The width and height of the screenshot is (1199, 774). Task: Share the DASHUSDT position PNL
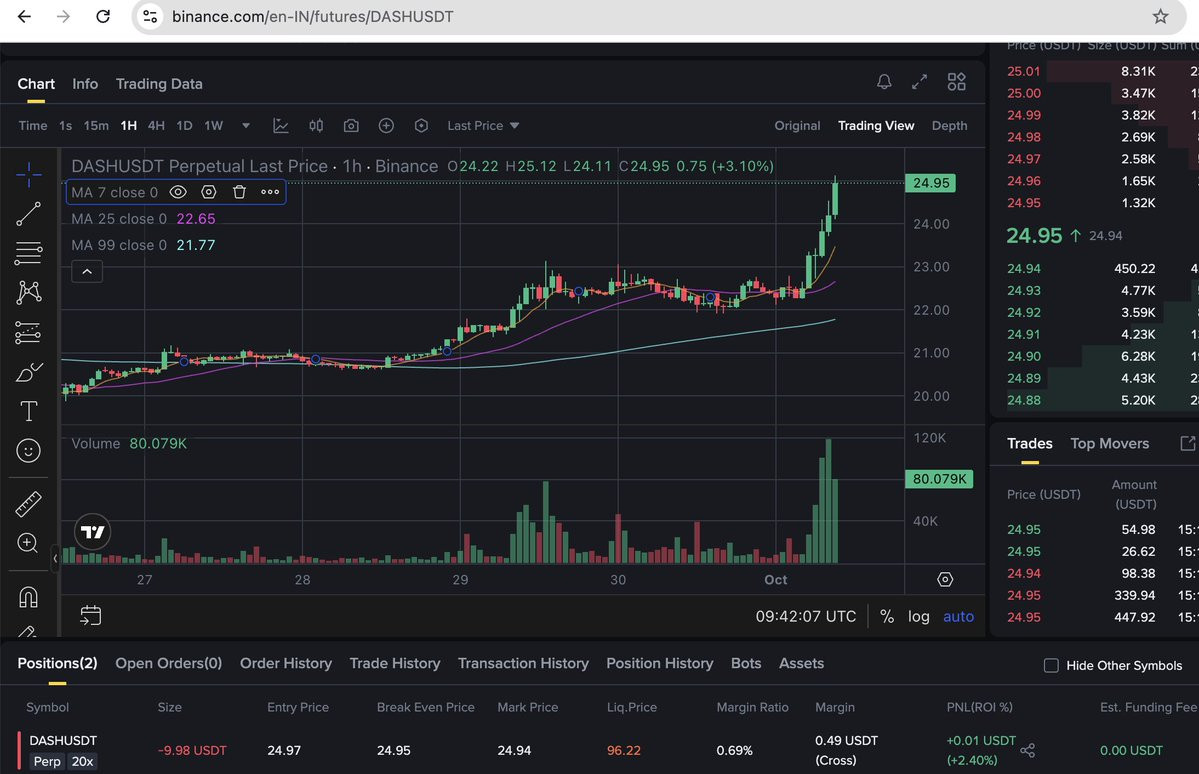tap(1028, 750)
